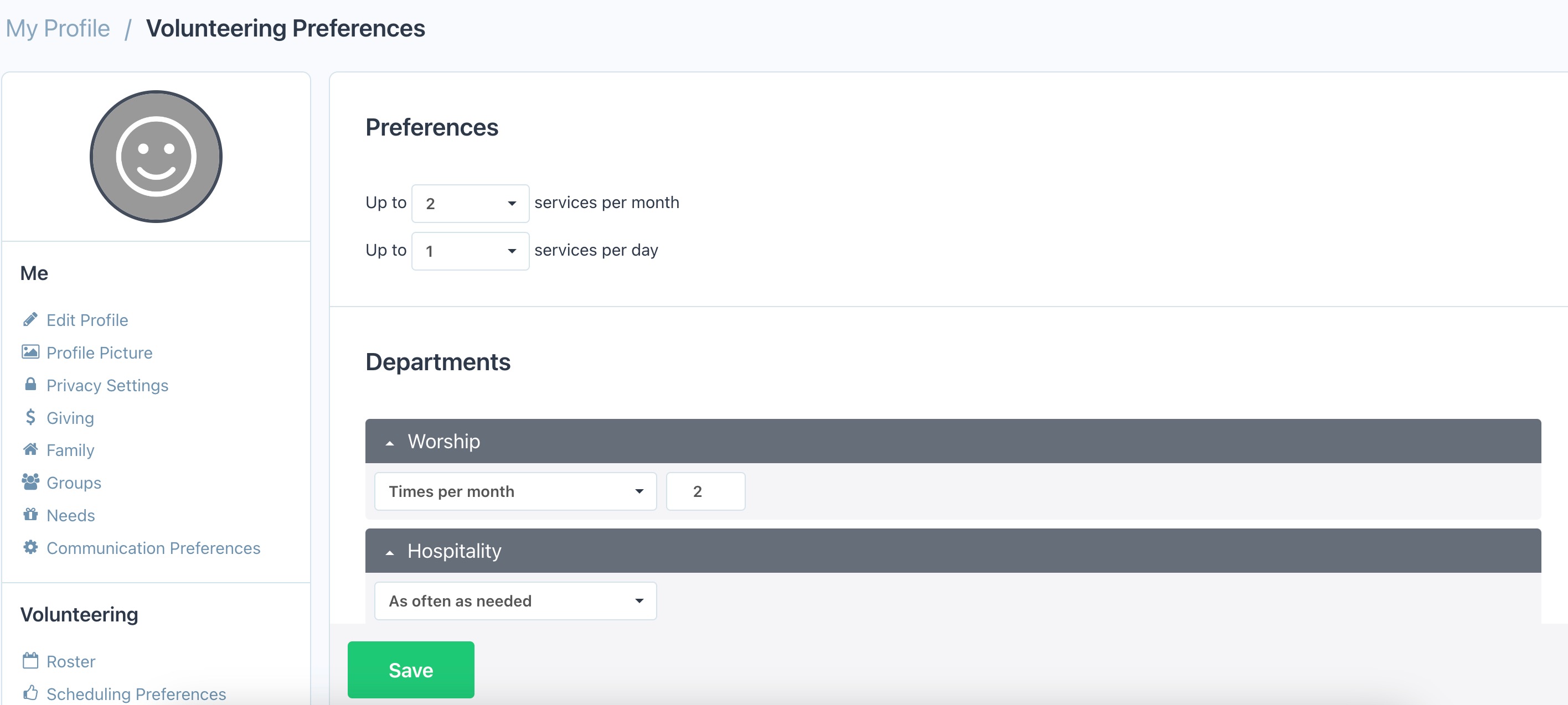Go to Privacy Settings

[107, 386]
